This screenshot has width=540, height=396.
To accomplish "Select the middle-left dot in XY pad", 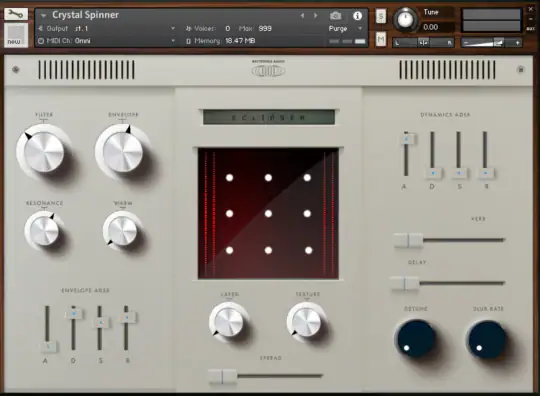I will point(230,214).
